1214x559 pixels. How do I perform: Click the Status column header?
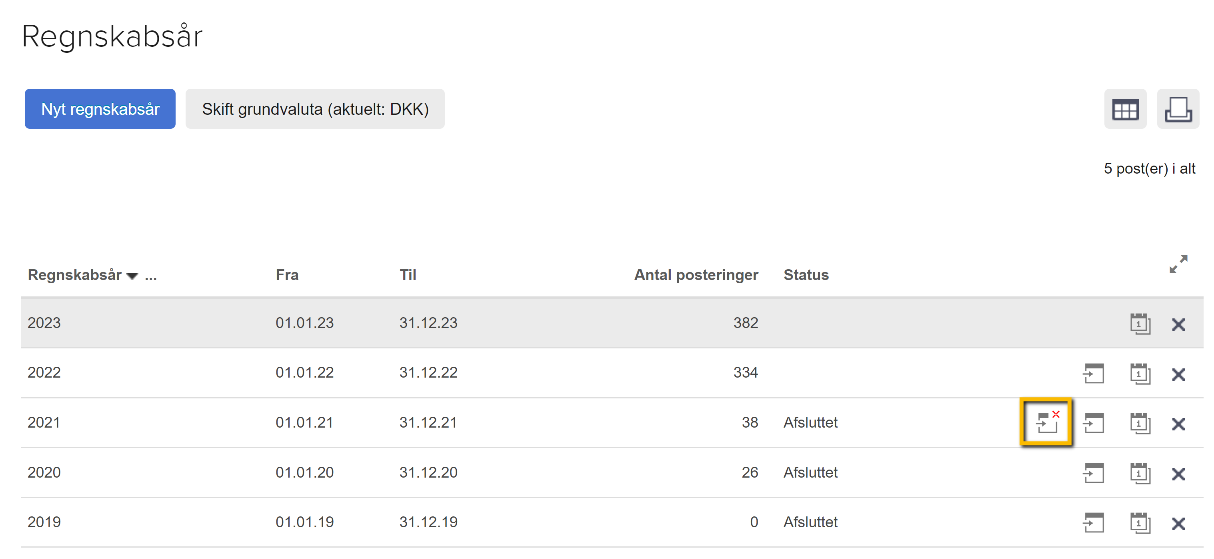tap(806, 275)
